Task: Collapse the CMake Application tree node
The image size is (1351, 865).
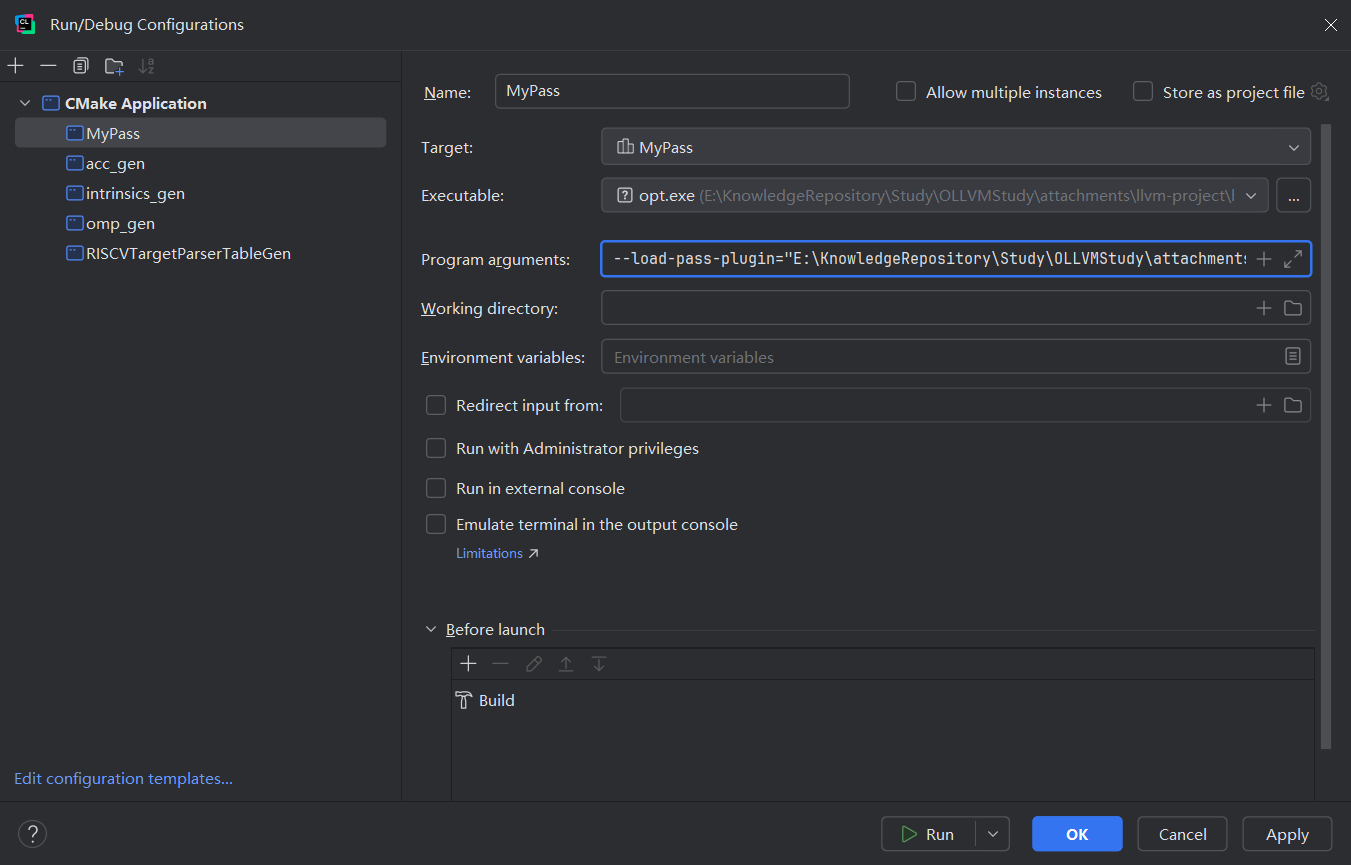Action: coord(25,103)
